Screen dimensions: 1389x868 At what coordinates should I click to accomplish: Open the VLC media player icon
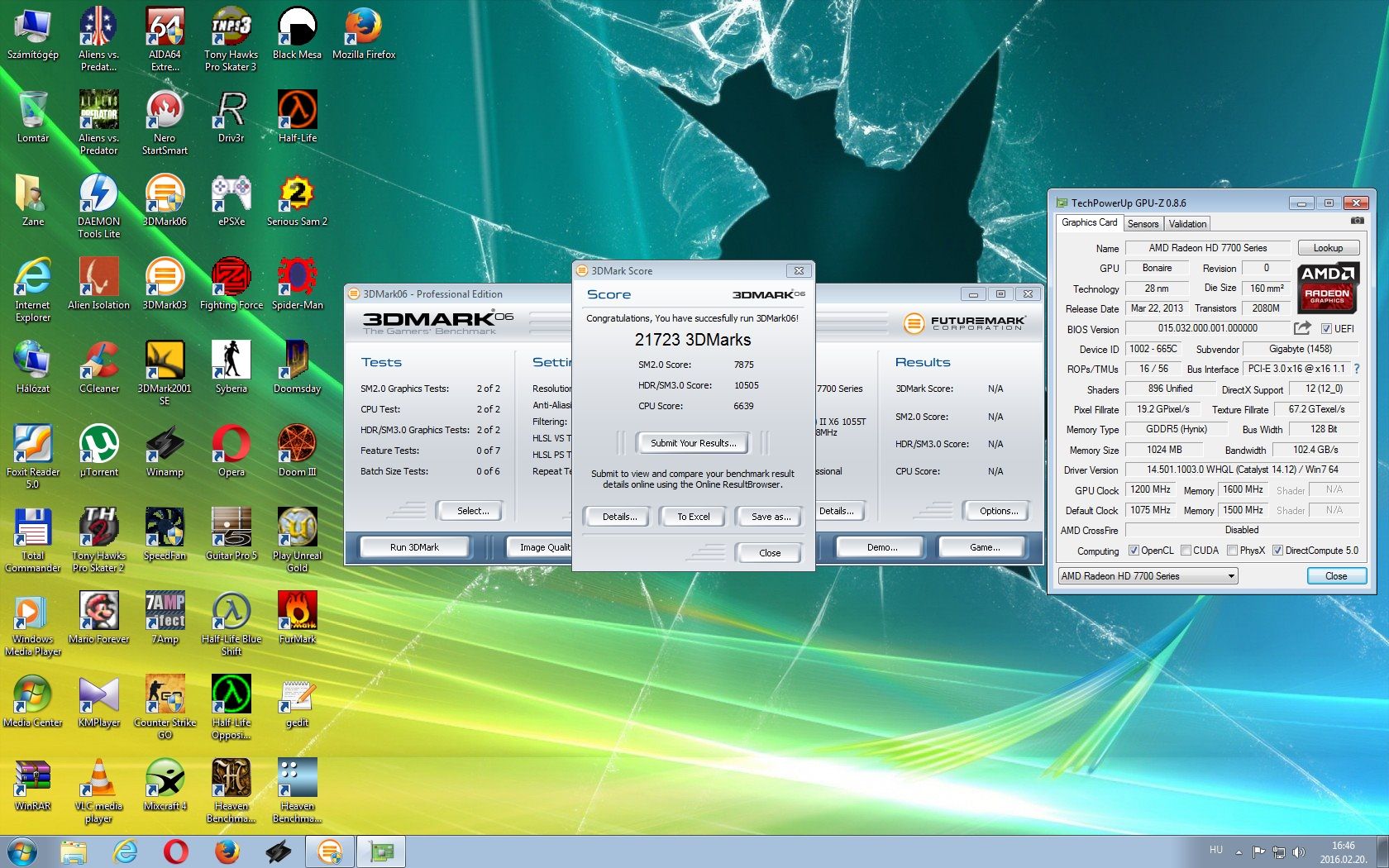tap(98, 790)
